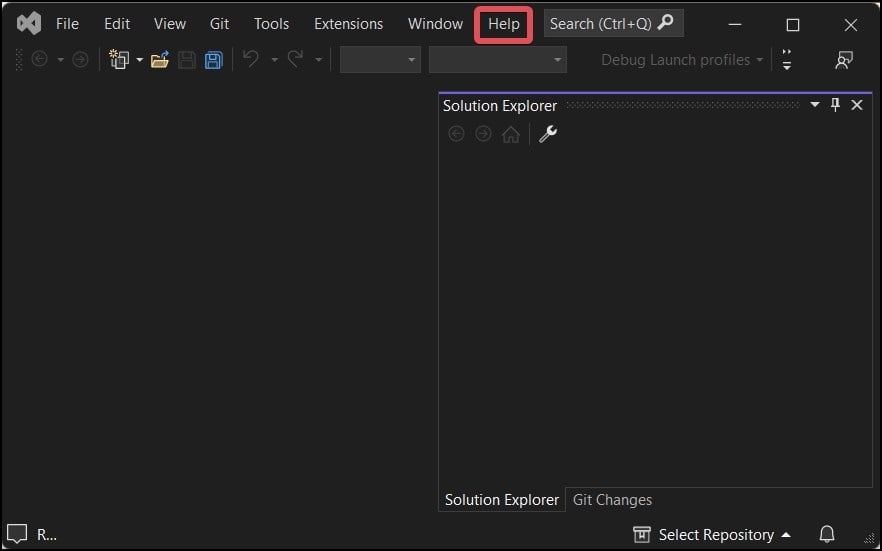Expand the New Project dropdown arrow
This screenshot has height=551, width=882.
(140, 60)
